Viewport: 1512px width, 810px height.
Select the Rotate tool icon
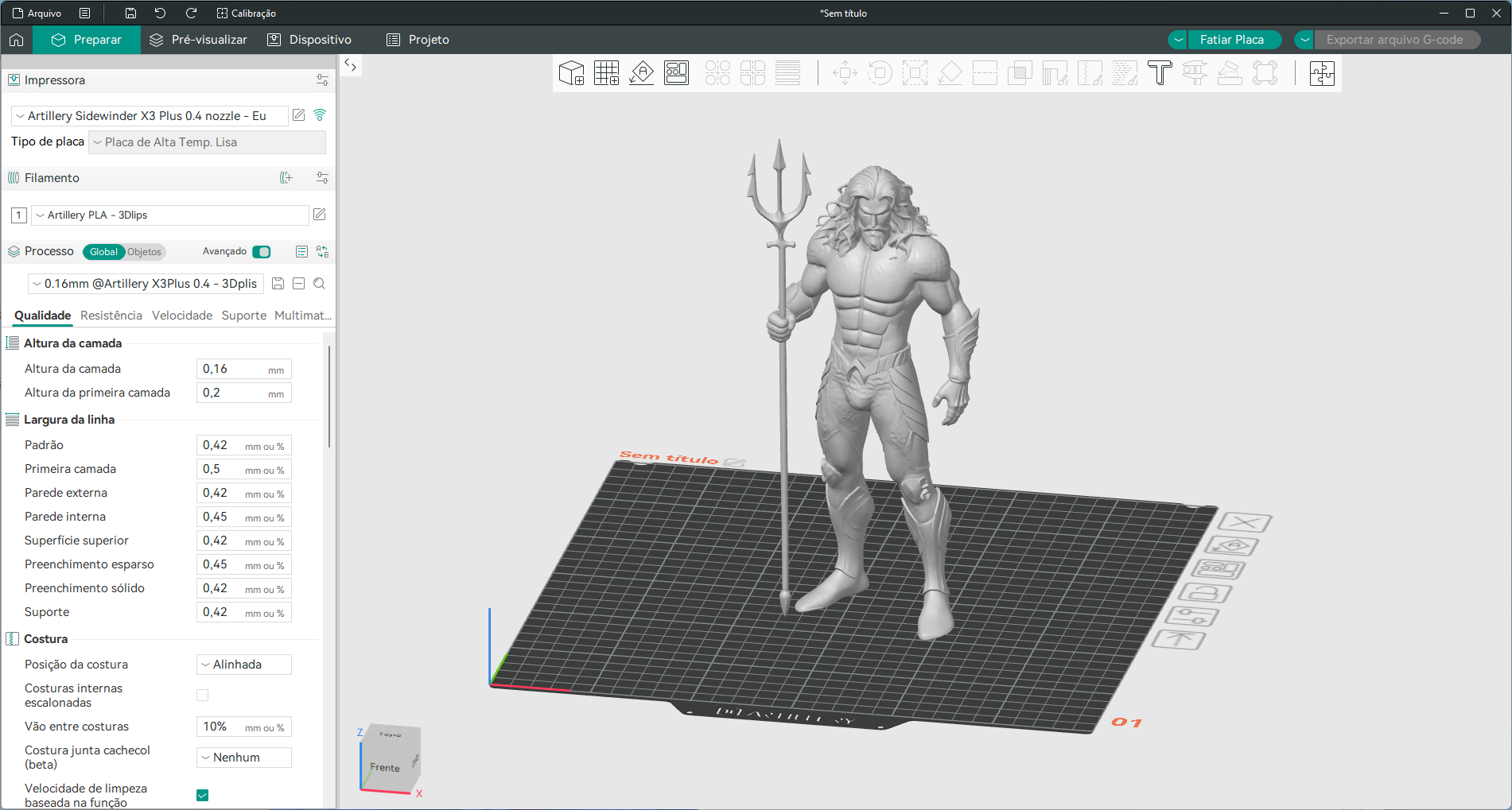tap(880, 73)
